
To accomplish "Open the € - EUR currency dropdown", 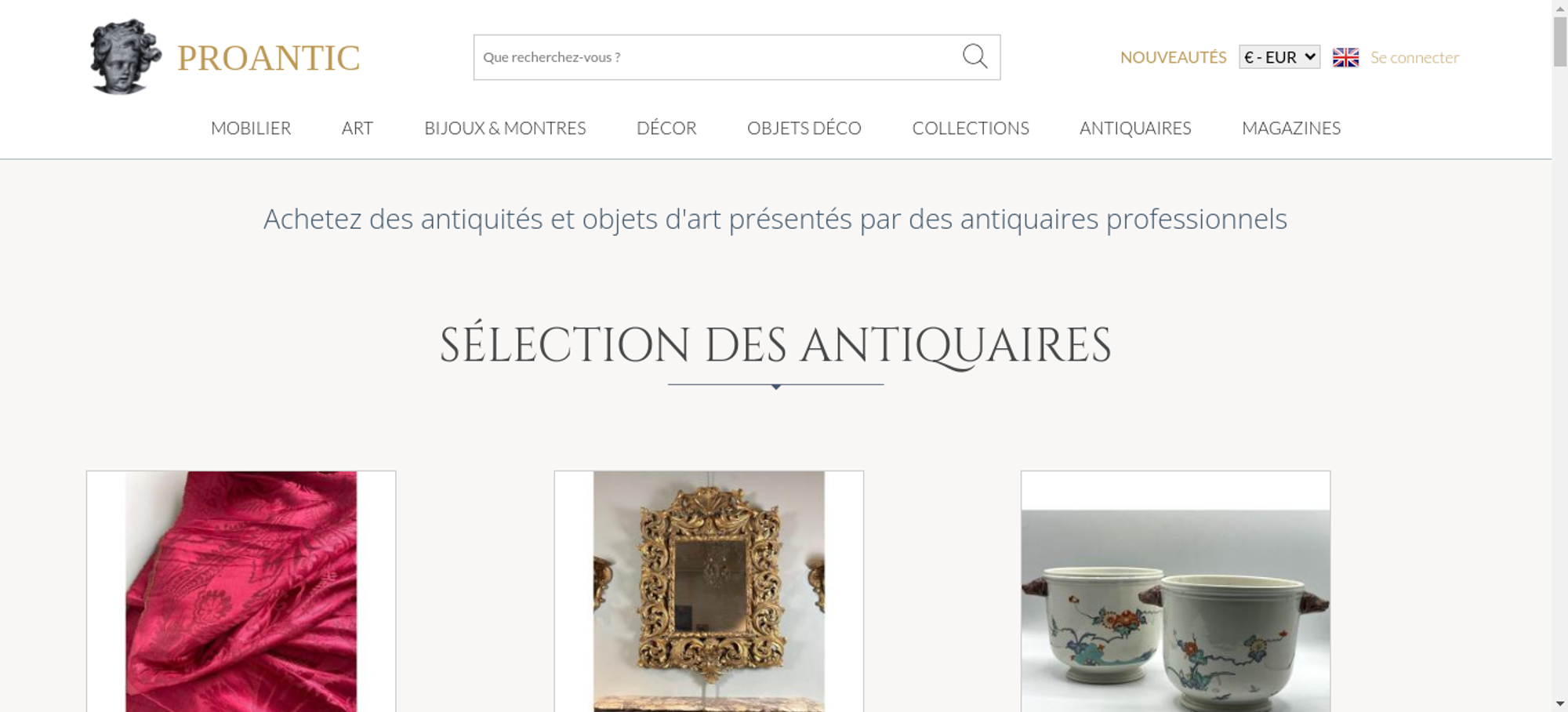I will click(1279, 57).
